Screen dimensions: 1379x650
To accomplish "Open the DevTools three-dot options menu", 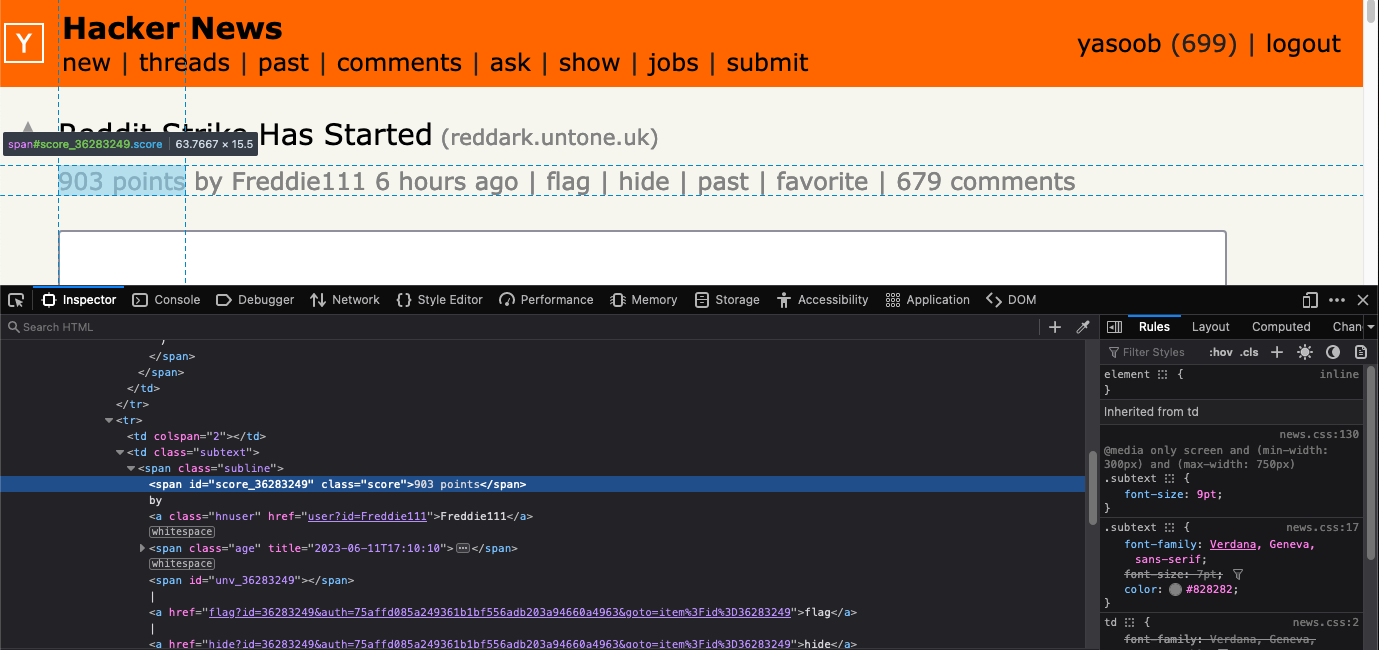I will point(1337,300).
